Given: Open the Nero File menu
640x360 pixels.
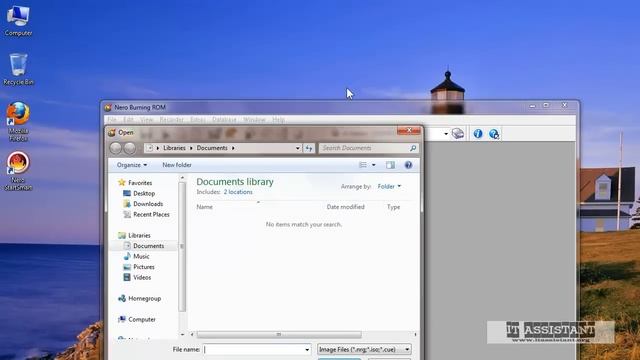Looking at the screenshot, I should tap(112, 120).
